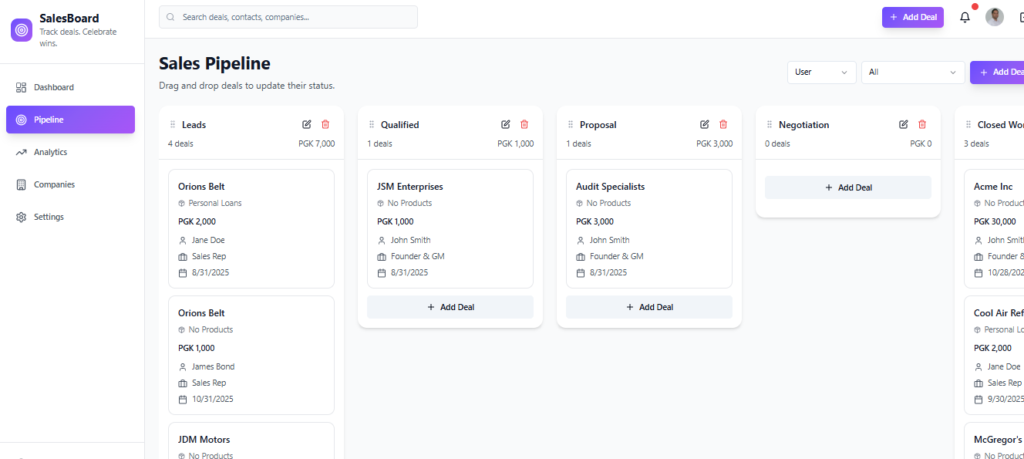This screenshot has width=1024, height=459.
Task: Add a deal under Qualified column
Action: coord(450,307)
